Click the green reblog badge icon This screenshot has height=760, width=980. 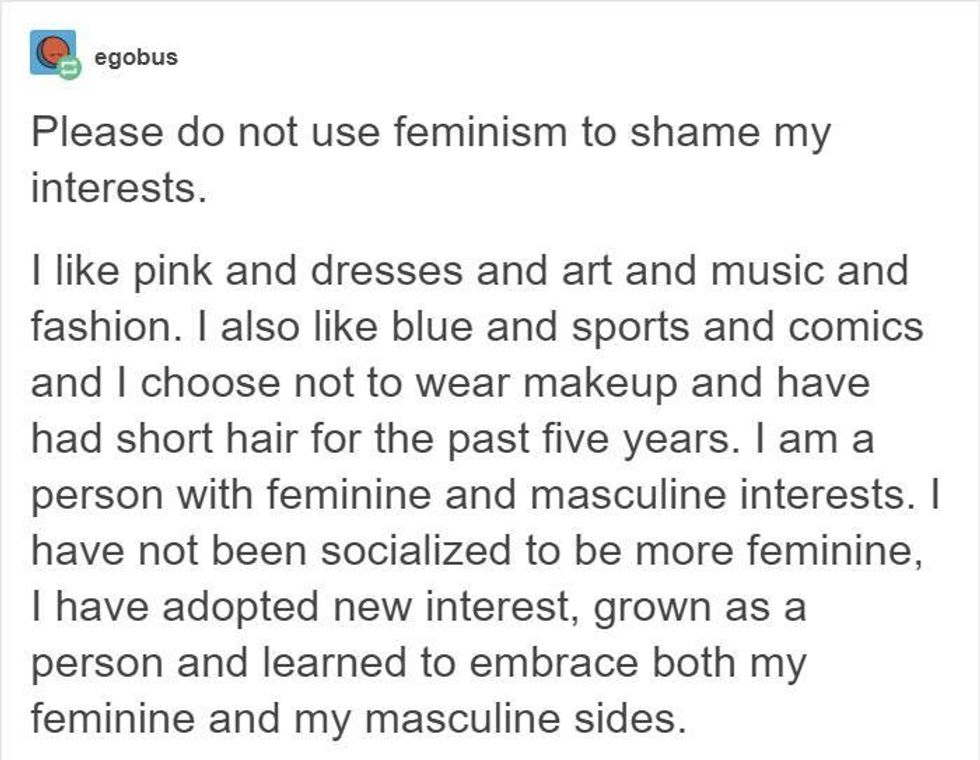coord(69,68)
